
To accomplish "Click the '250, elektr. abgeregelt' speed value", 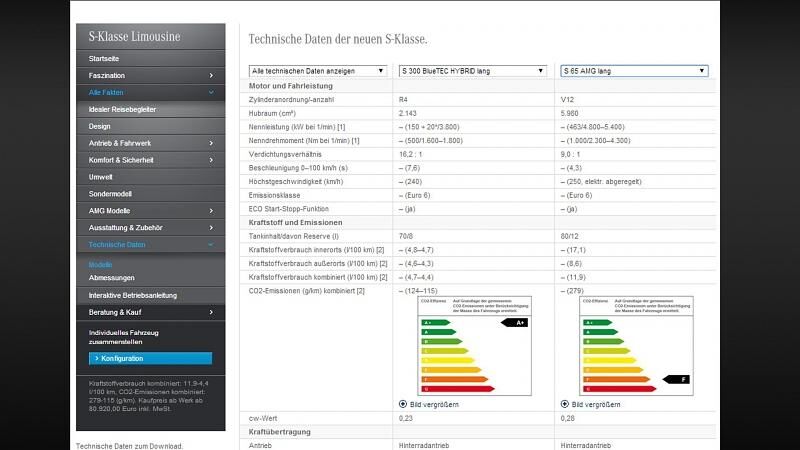I will (x=603, y=182).
